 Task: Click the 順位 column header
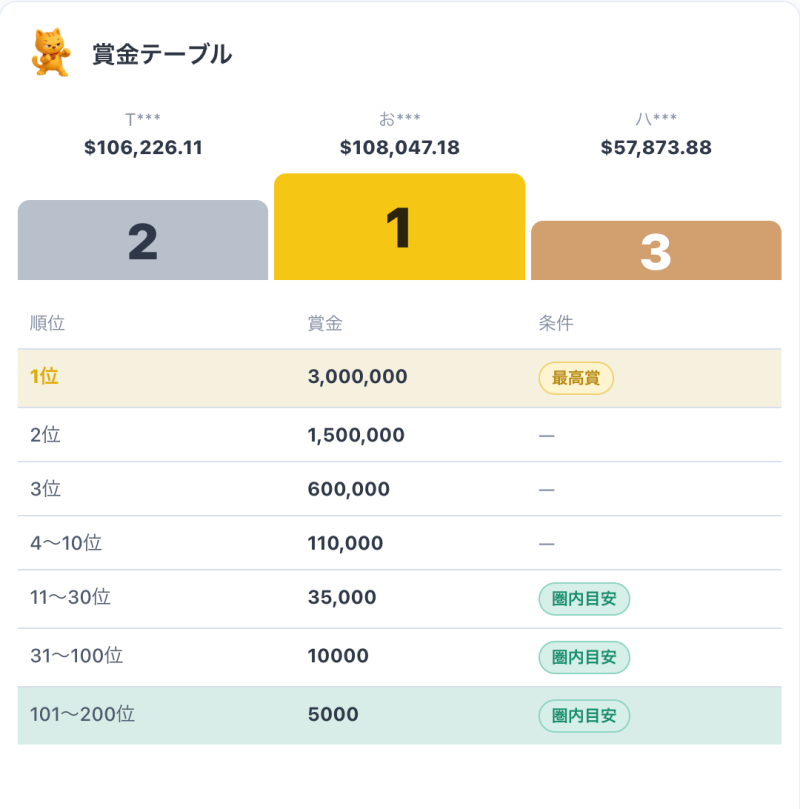coord(47,323)
